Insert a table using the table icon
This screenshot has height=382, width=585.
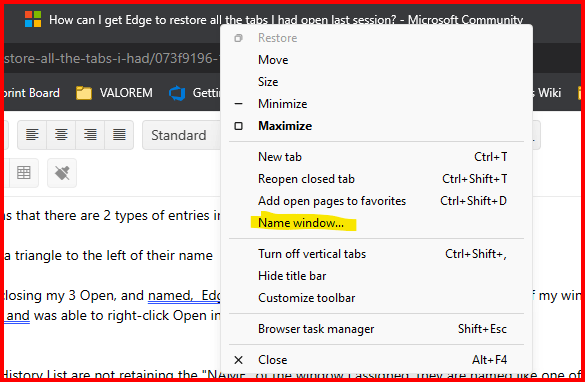point(24,173)
